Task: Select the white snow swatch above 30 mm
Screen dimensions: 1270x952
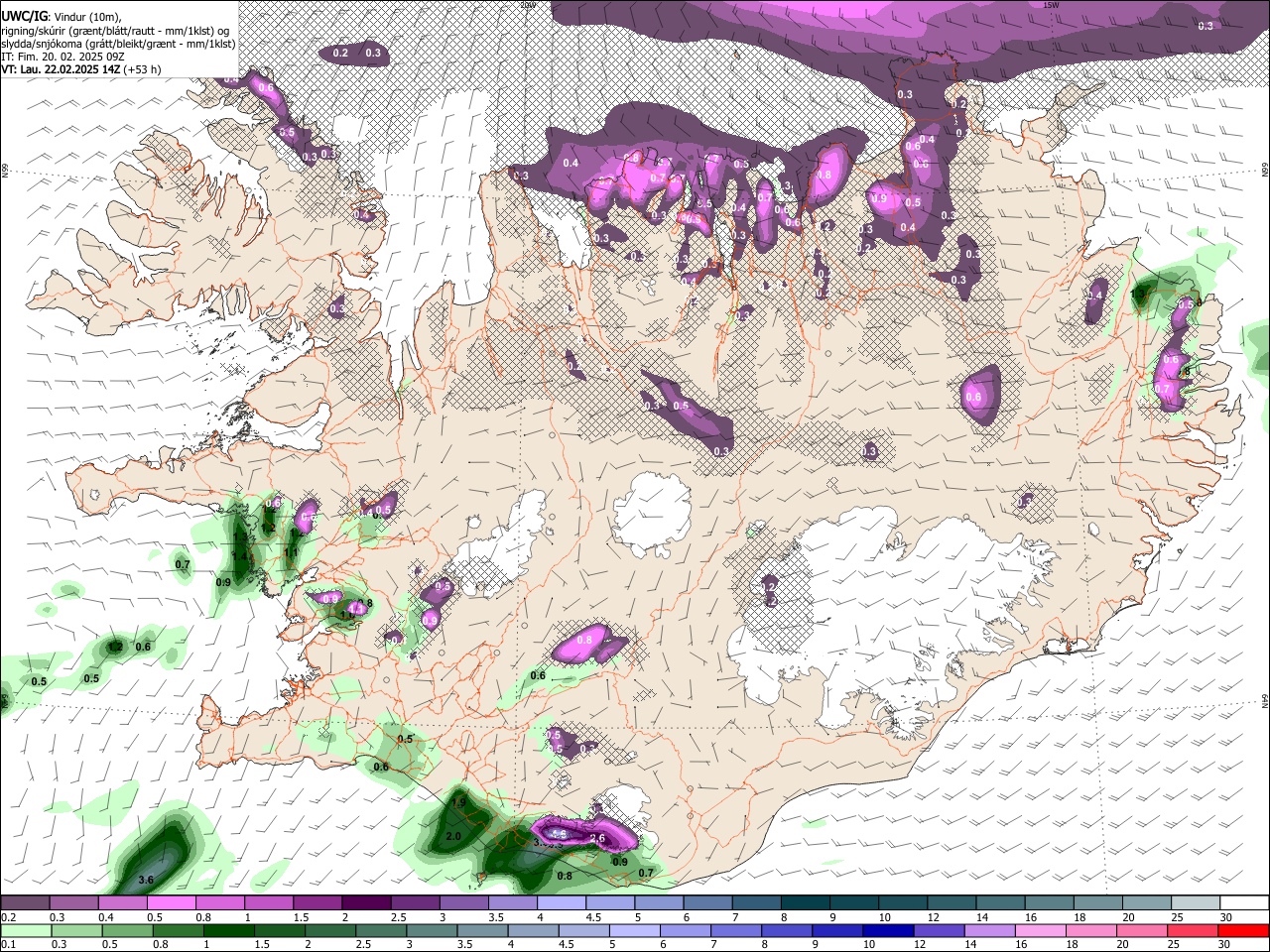Action: click(1244, 903)
